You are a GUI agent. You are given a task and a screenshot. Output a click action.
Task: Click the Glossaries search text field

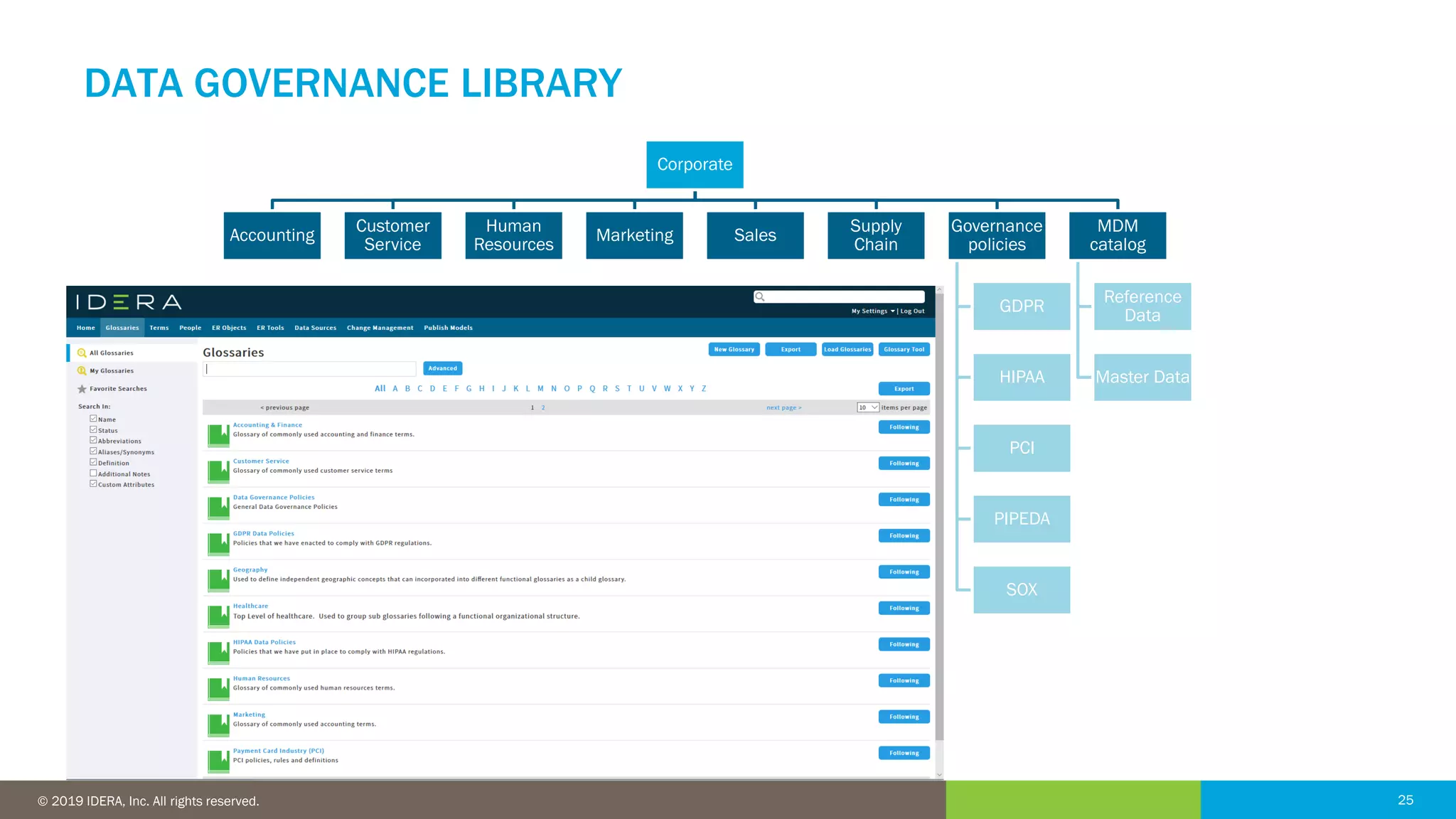click(309, 368)
